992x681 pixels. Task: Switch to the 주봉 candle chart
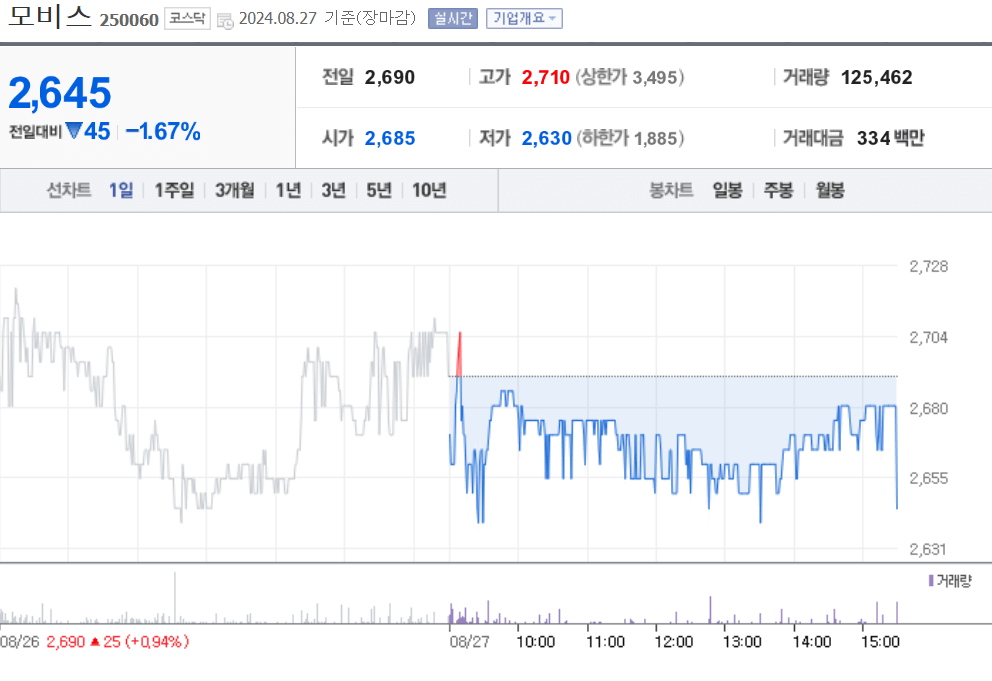pyautogui.click(x=778, y=190)
